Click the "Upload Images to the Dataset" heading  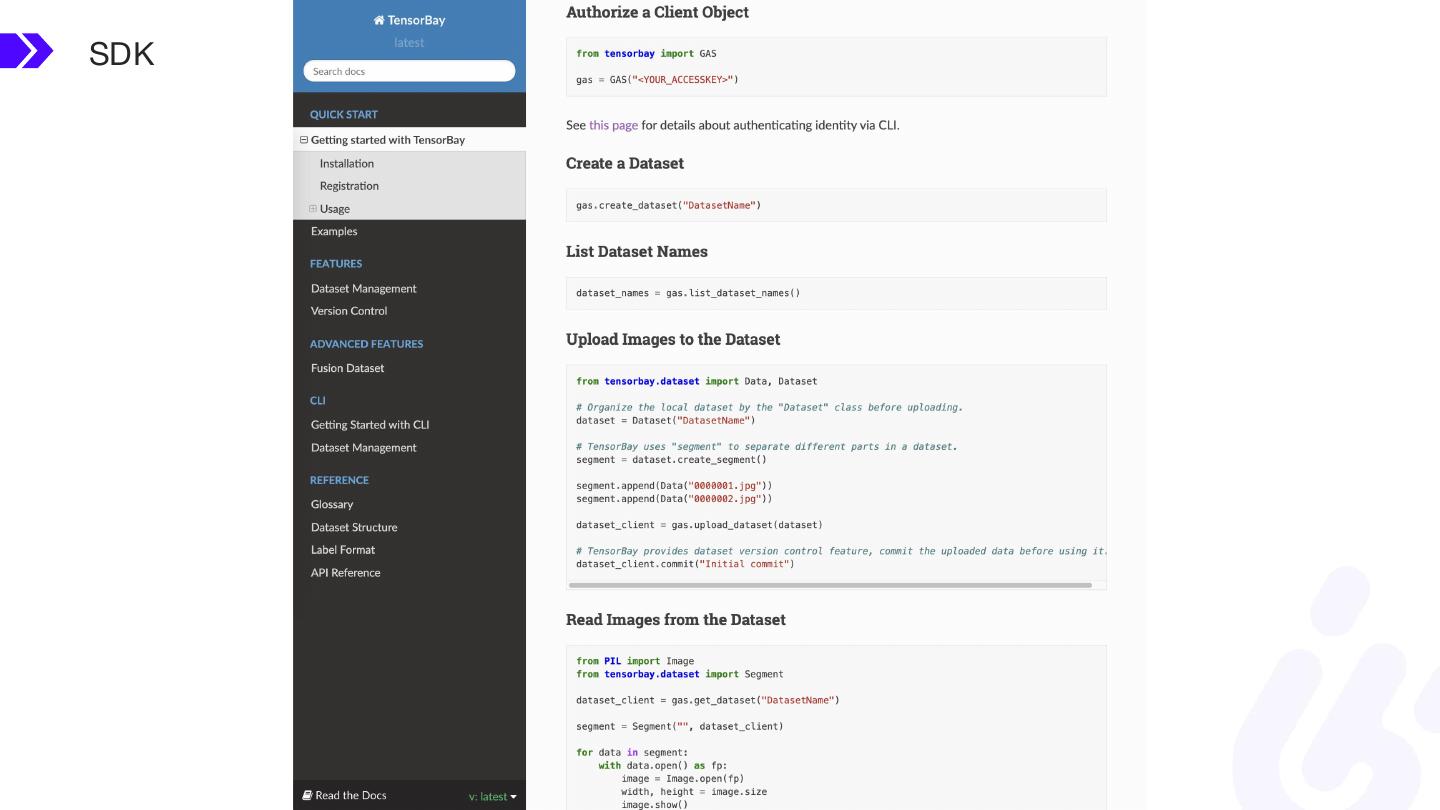(673, 339)
